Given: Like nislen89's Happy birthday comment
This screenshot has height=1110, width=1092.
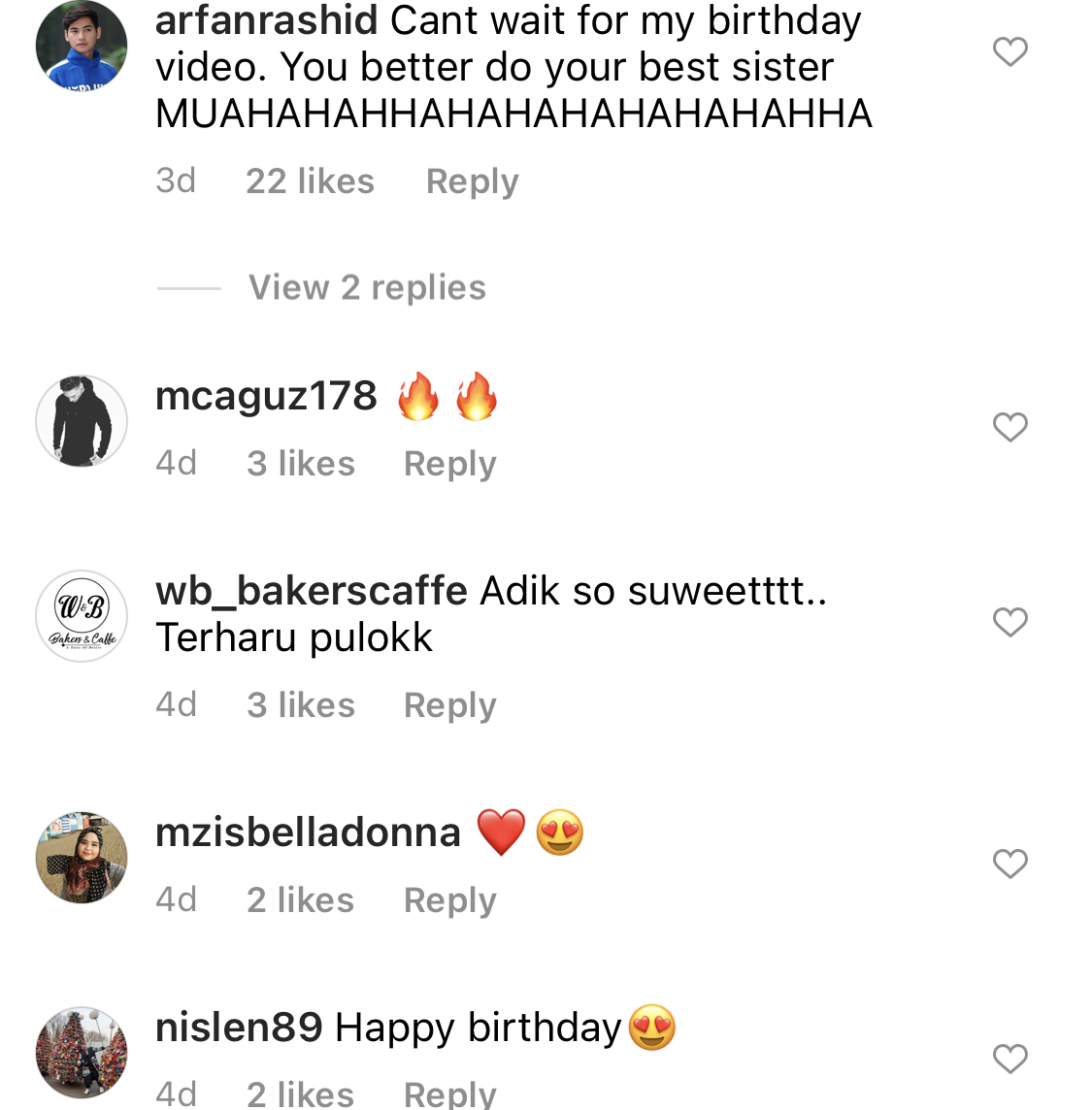Looking at the screenshot, I should pos(1009,1059).
